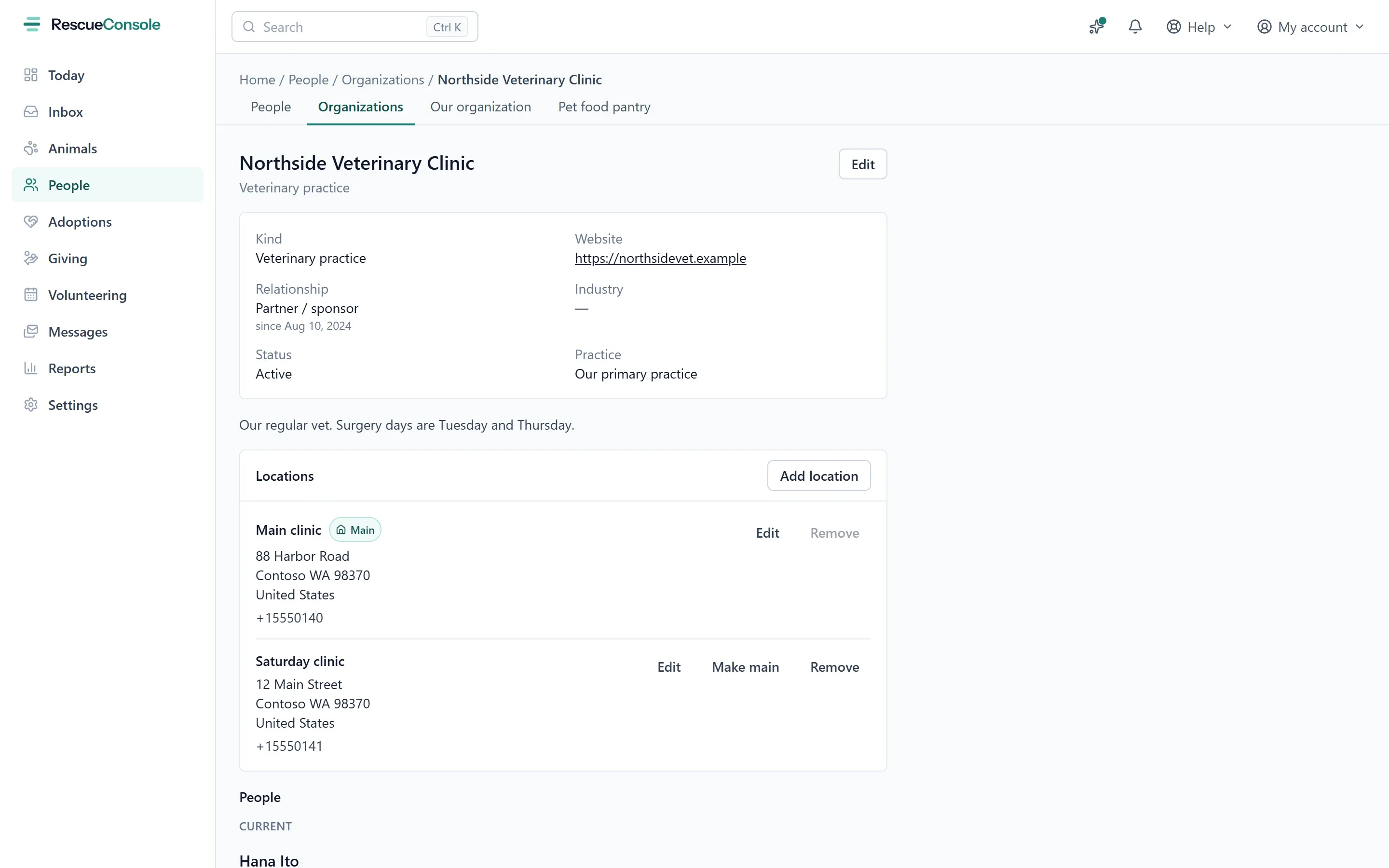Screen dimensions: 1389x868
Task: Expand the My account dropdown chevron
Action: pyautogui.click(x=1360, y=27)
